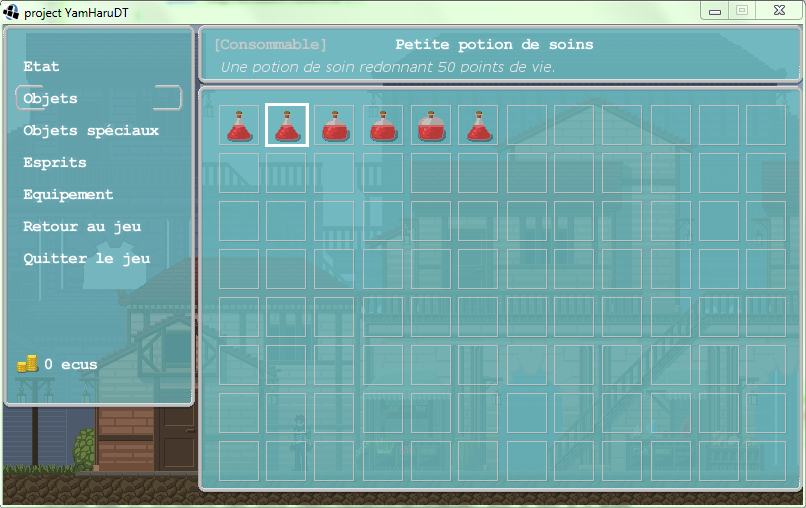Open the Etat menu entry
The image size is (806, 508).
[x=42, y=66]
